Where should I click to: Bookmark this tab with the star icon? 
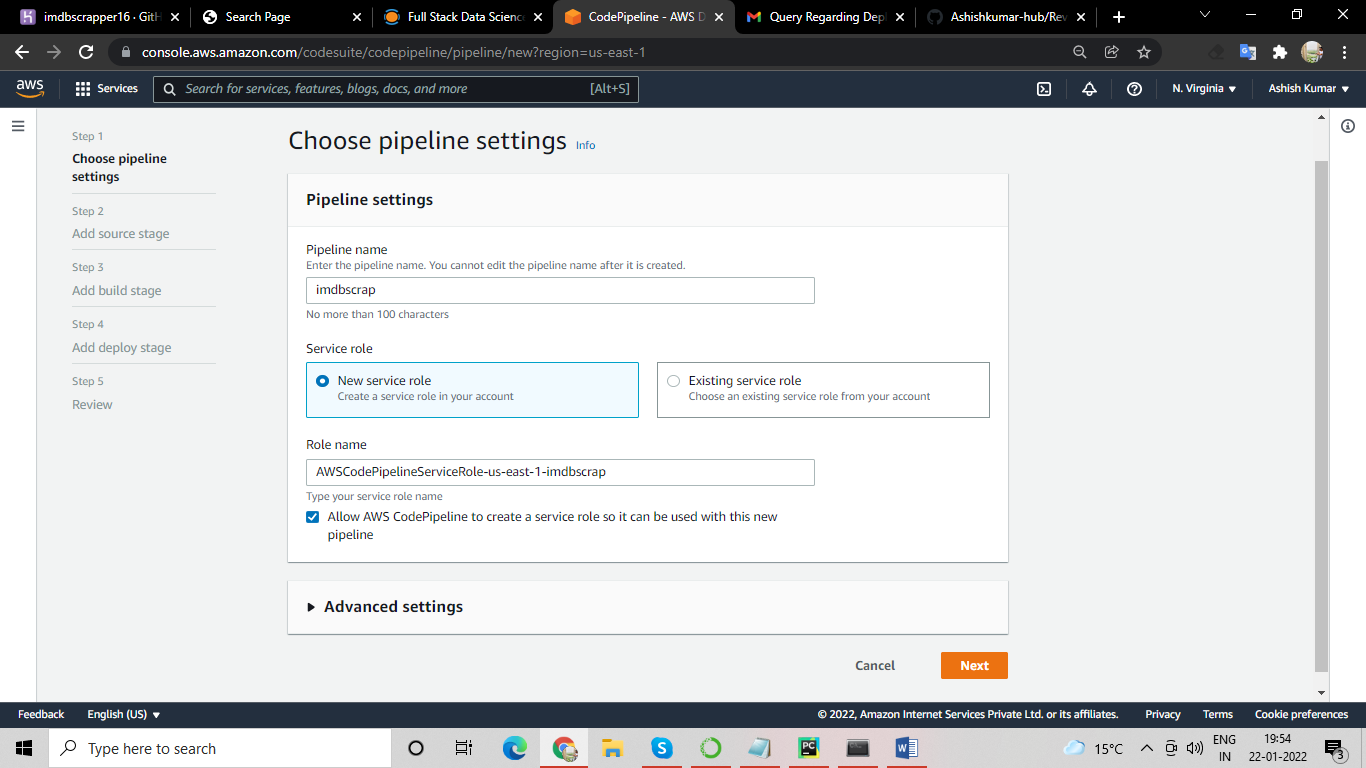[x=1144, y=52]
